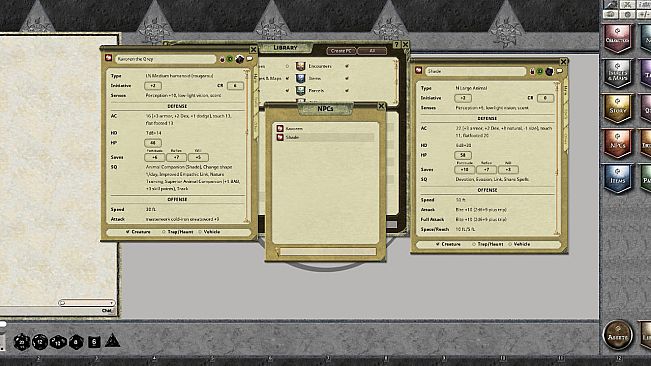Click the Create PC button in Library
Viewport: 651px width, 366px height.
341,51
